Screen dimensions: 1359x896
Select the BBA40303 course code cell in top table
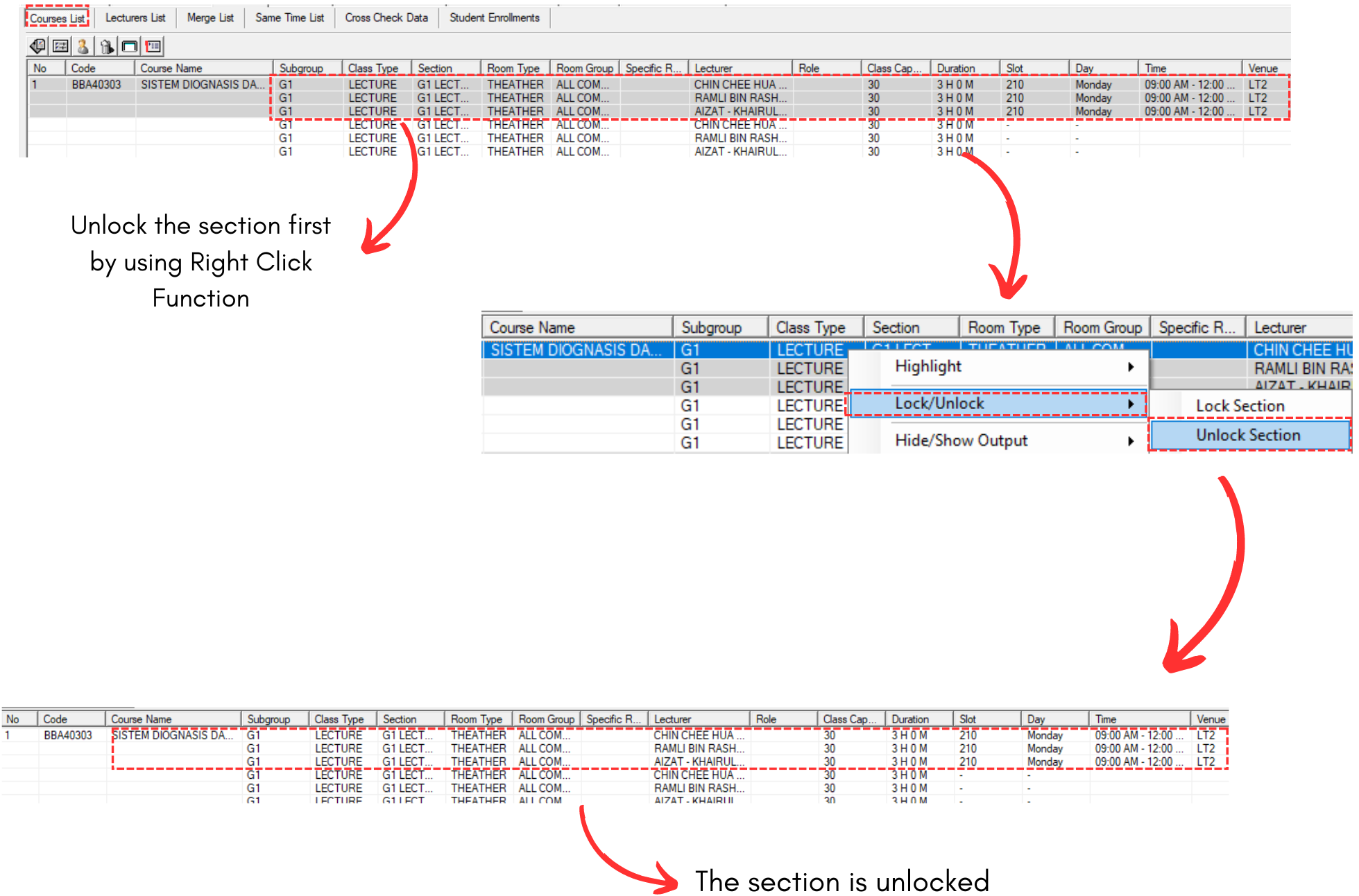pyautogui.click(x=96, y=85)
